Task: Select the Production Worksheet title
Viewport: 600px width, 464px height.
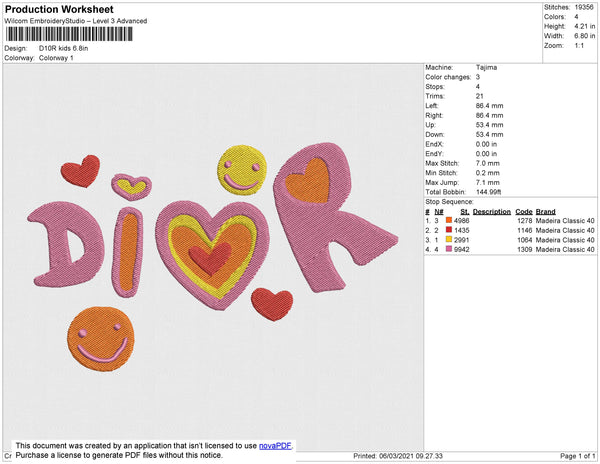Action: pos(59,9)
